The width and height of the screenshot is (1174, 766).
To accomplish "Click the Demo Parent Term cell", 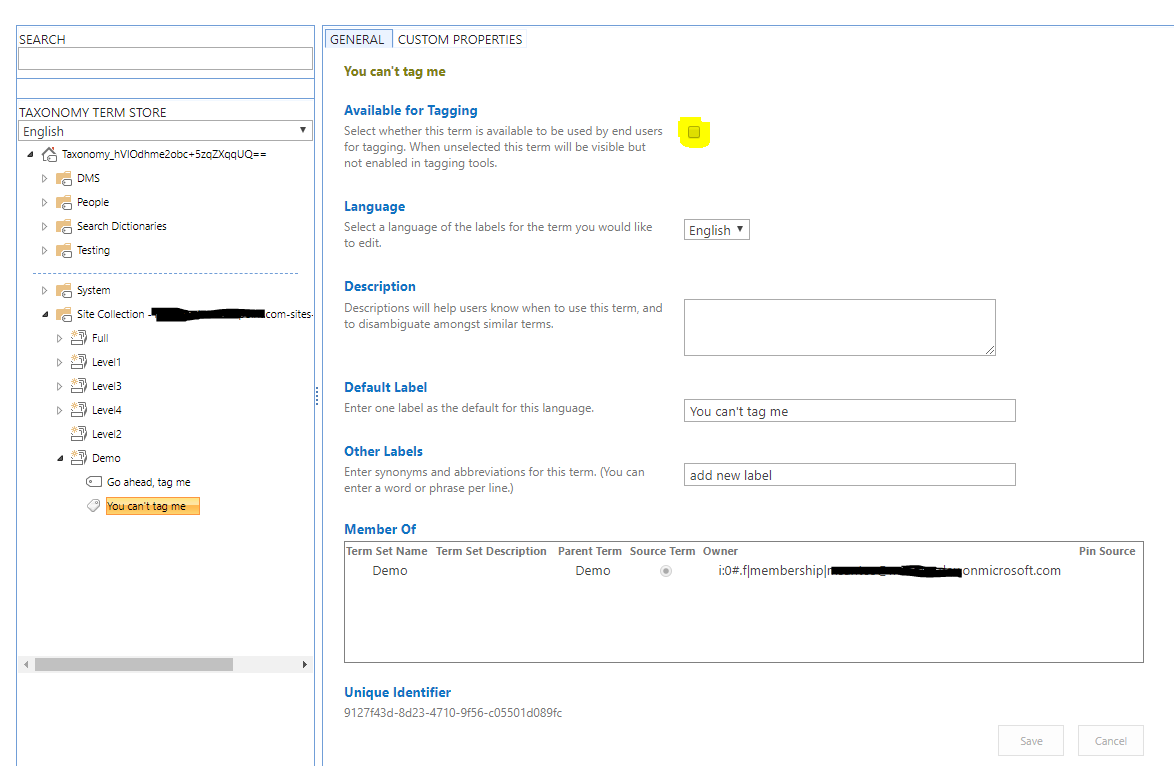I will [593, 571].
